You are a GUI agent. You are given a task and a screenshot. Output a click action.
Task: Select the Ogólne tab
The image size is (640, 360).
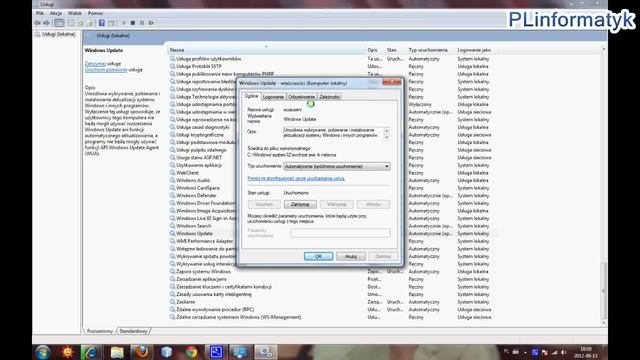pyautogui.click(x=251, y=96)
